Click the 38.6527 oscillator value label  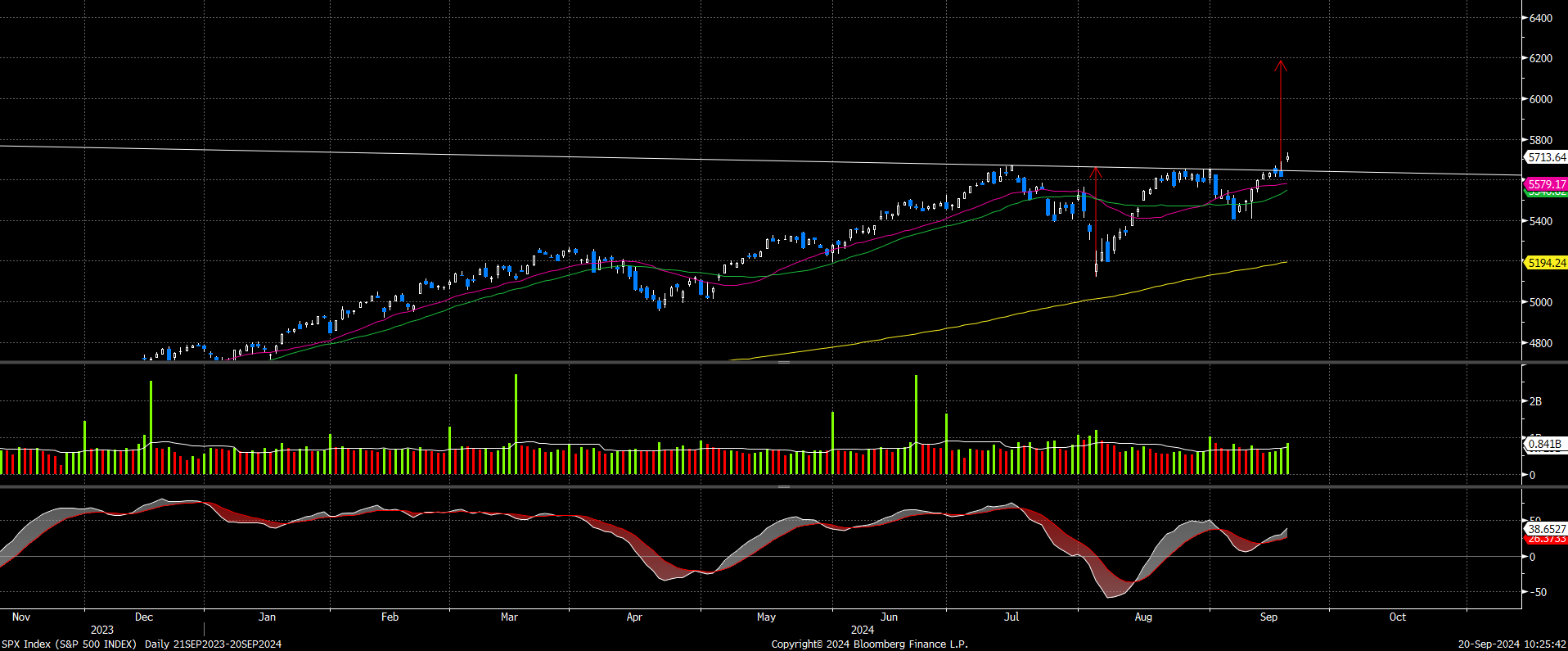click(1546, 529)
